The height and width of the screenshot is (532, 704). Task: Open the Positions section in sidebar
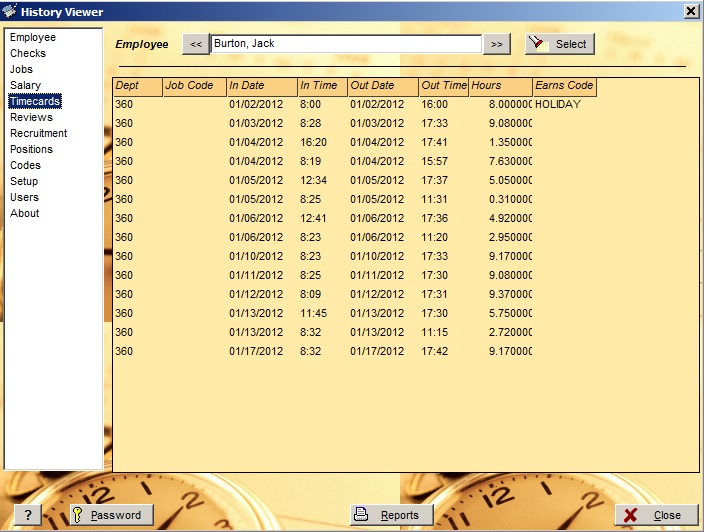point(31,149)
